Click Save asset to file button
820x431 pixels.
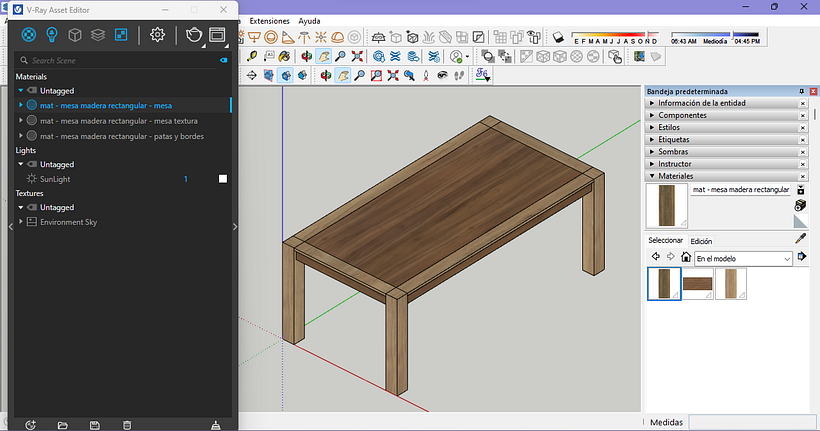95,425
